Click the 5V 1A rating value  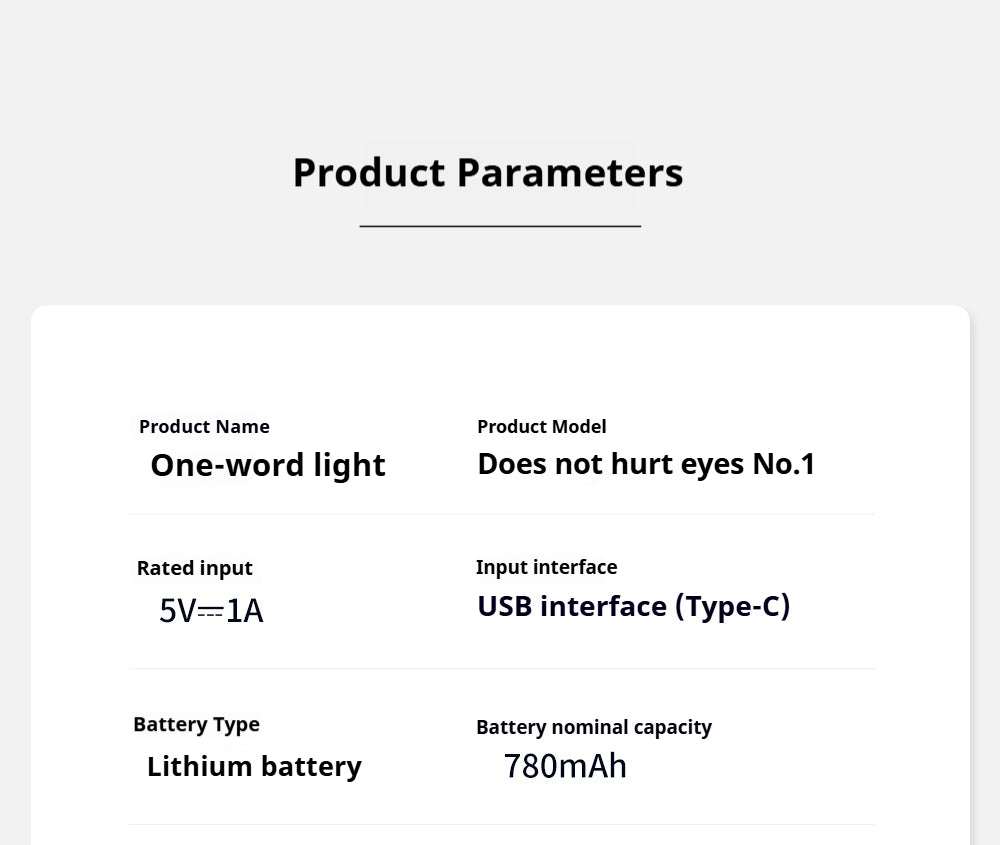(x=211, y=610)
